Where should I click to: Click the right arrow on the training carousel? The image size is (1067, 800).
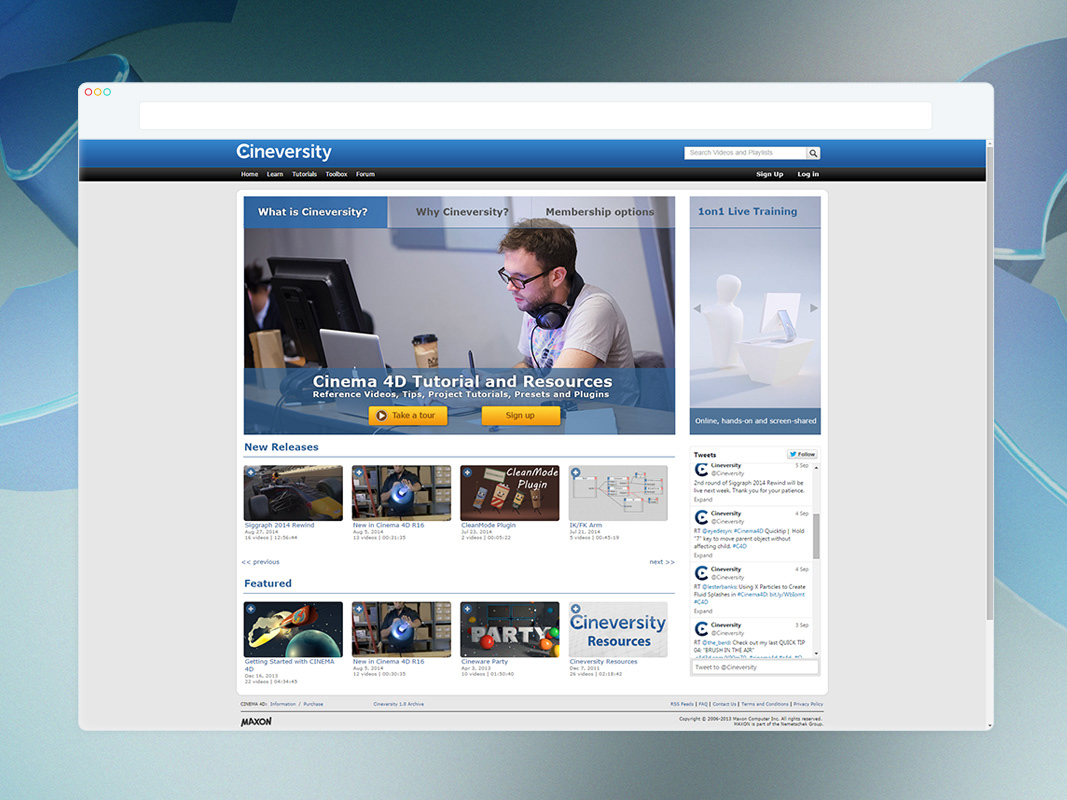click(814, 308)
